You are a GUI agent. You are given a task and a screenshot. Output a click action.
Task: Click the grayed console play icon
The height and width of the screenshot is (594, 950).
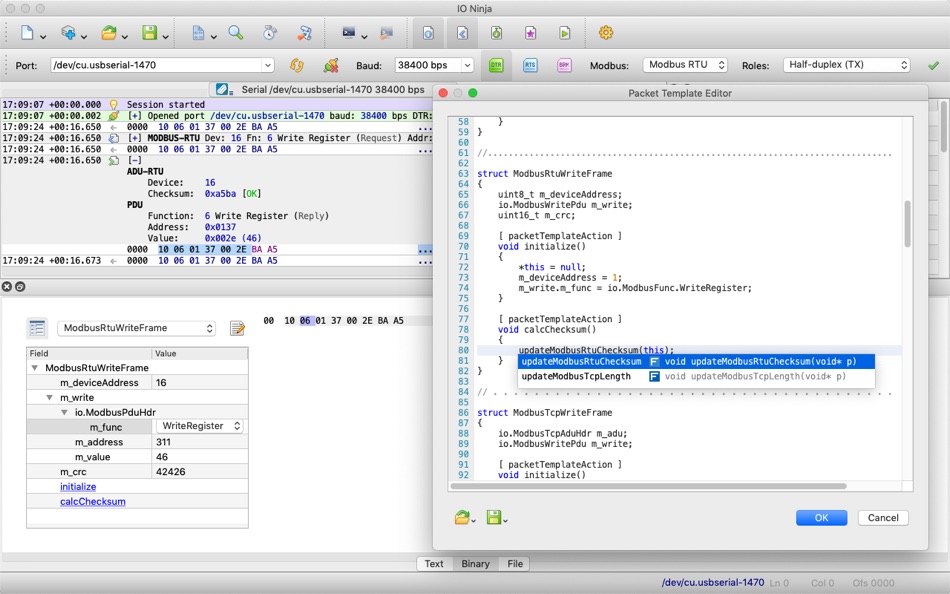386,33
